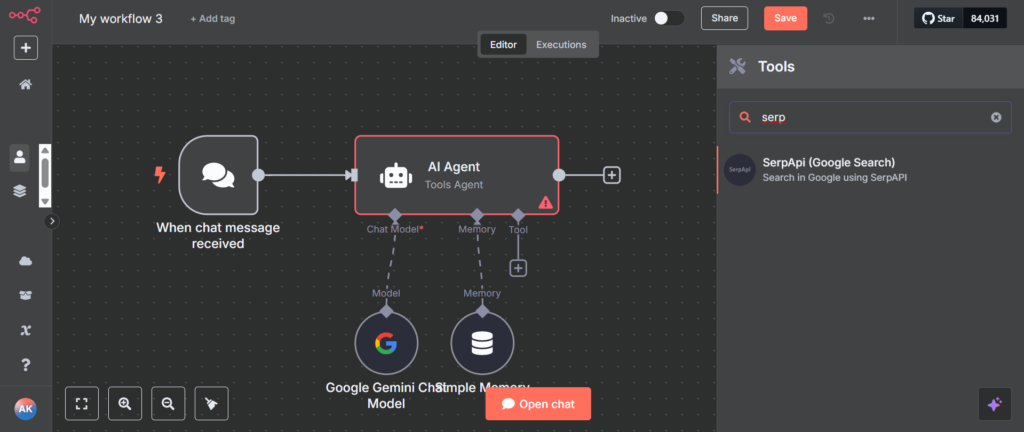Click the SerpApi round logo icon
1024x432 pixels.
pyautogui.click(x=740, y=170)
